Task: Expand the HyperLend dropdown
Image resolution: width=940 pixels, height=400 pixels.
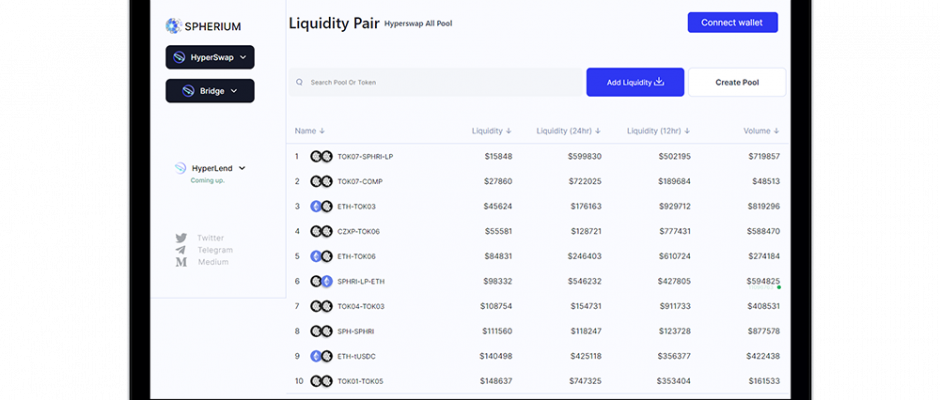Action: (242, 169)
